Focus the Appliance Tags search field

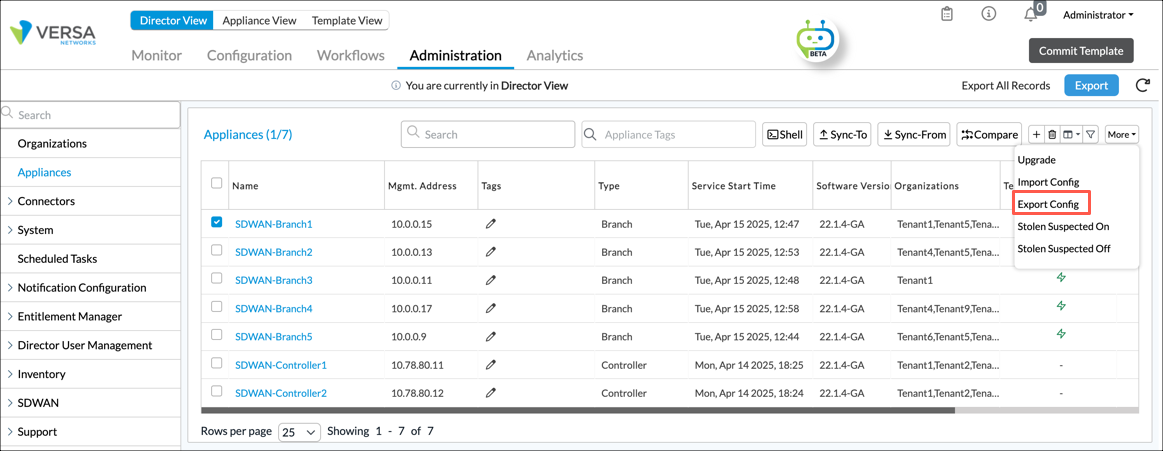[668, 135]
